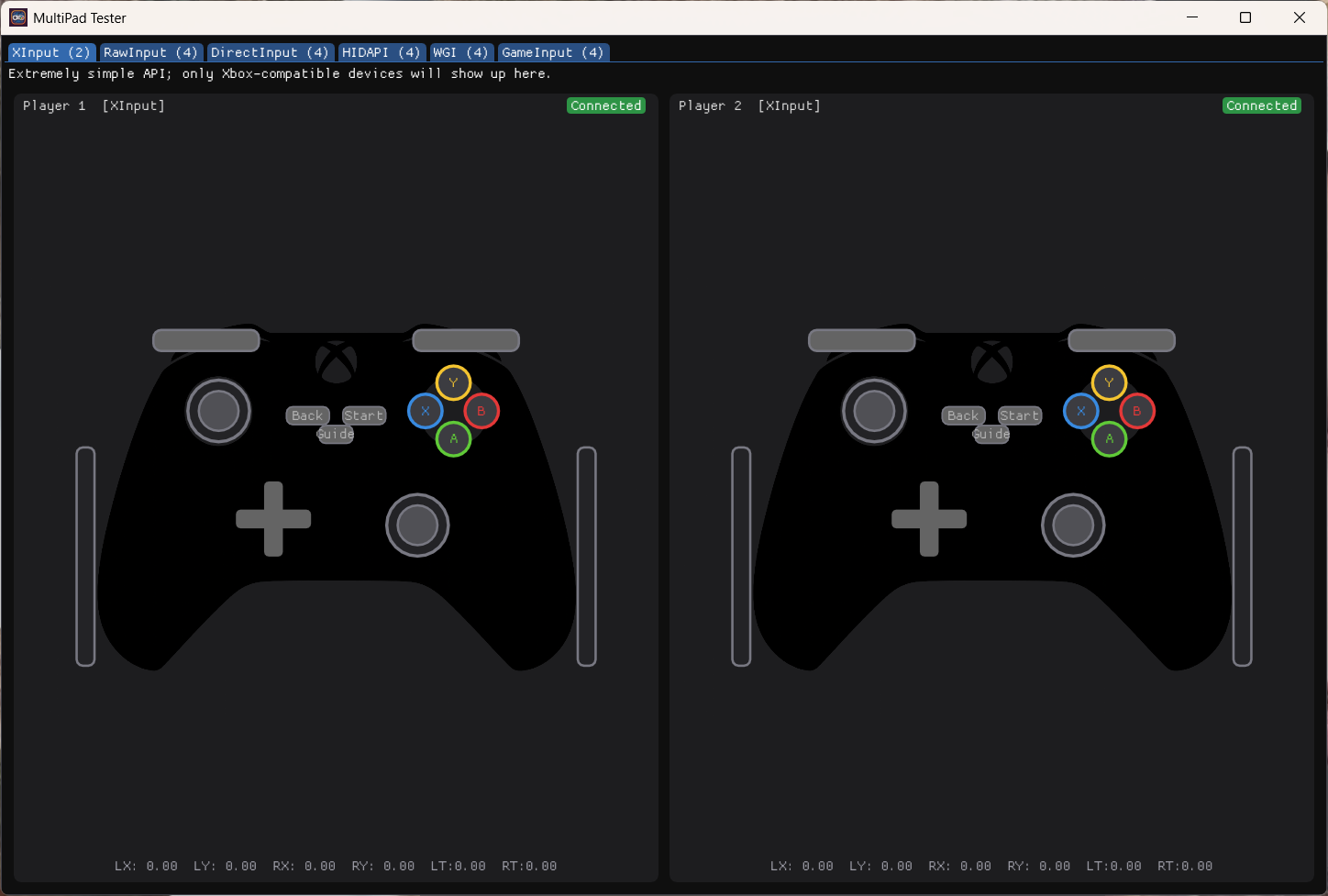This screenshot has height=896, width=1328.
Task: Minimize the MultiPad Tester window
Action: point(1192,17)
